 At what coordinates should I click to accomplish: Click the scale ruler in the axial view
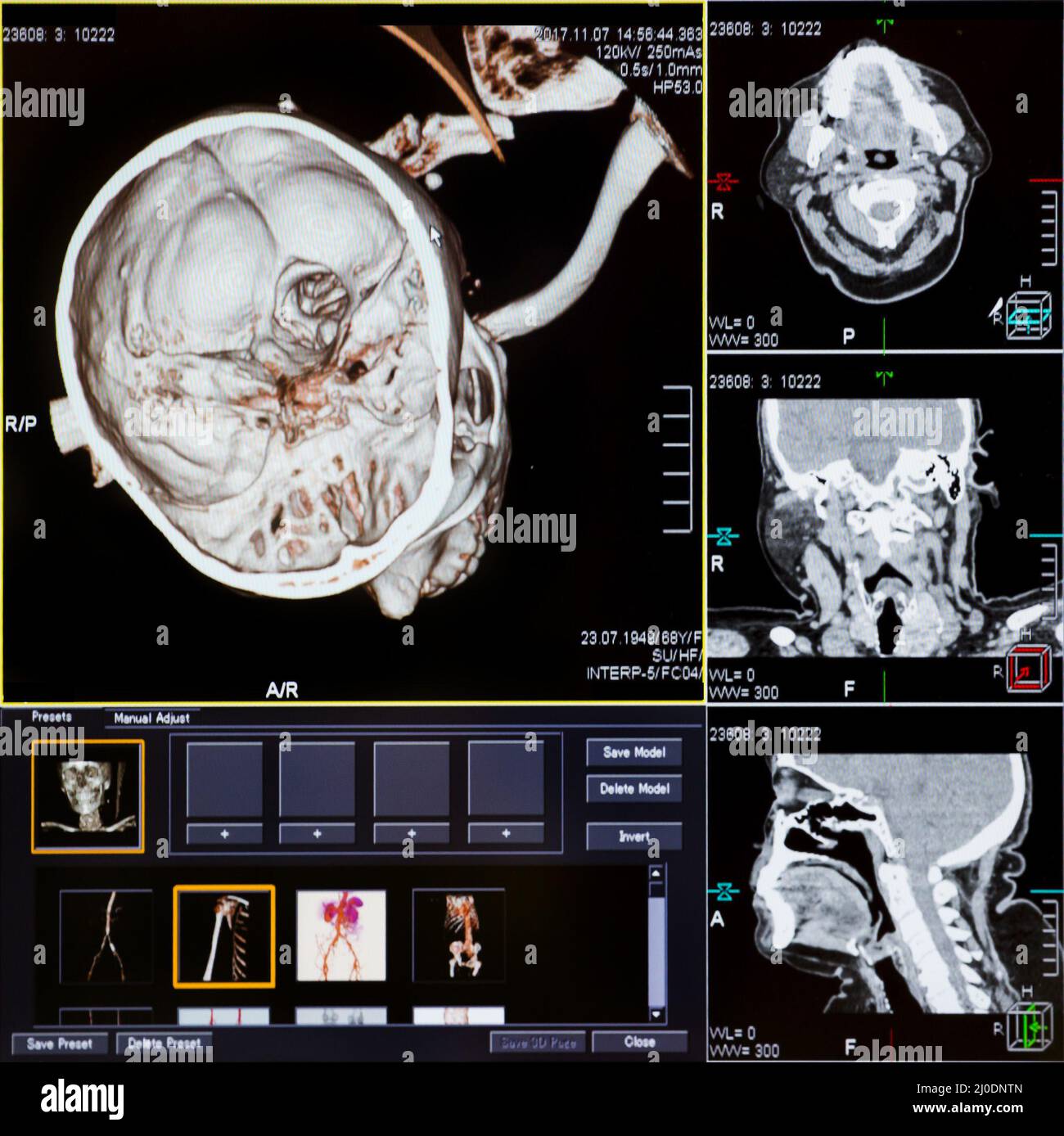(1048, 228)
